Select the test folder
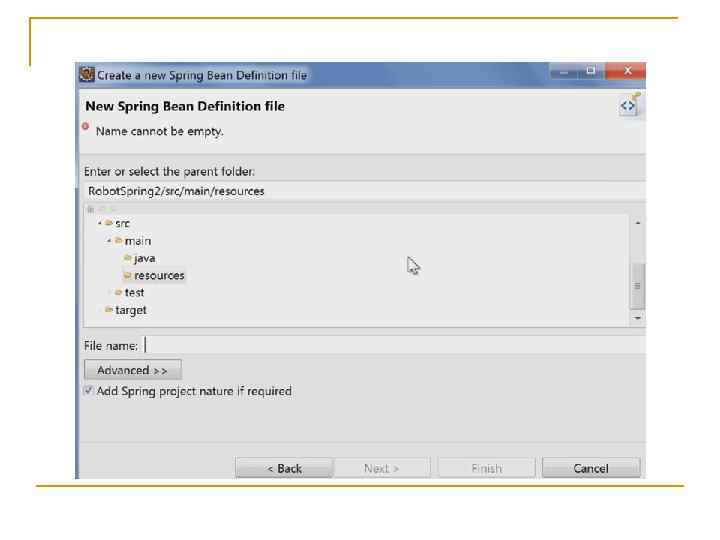Image resolution: width=720 pixels, height=540 pixels. click(x=134, y=292)
